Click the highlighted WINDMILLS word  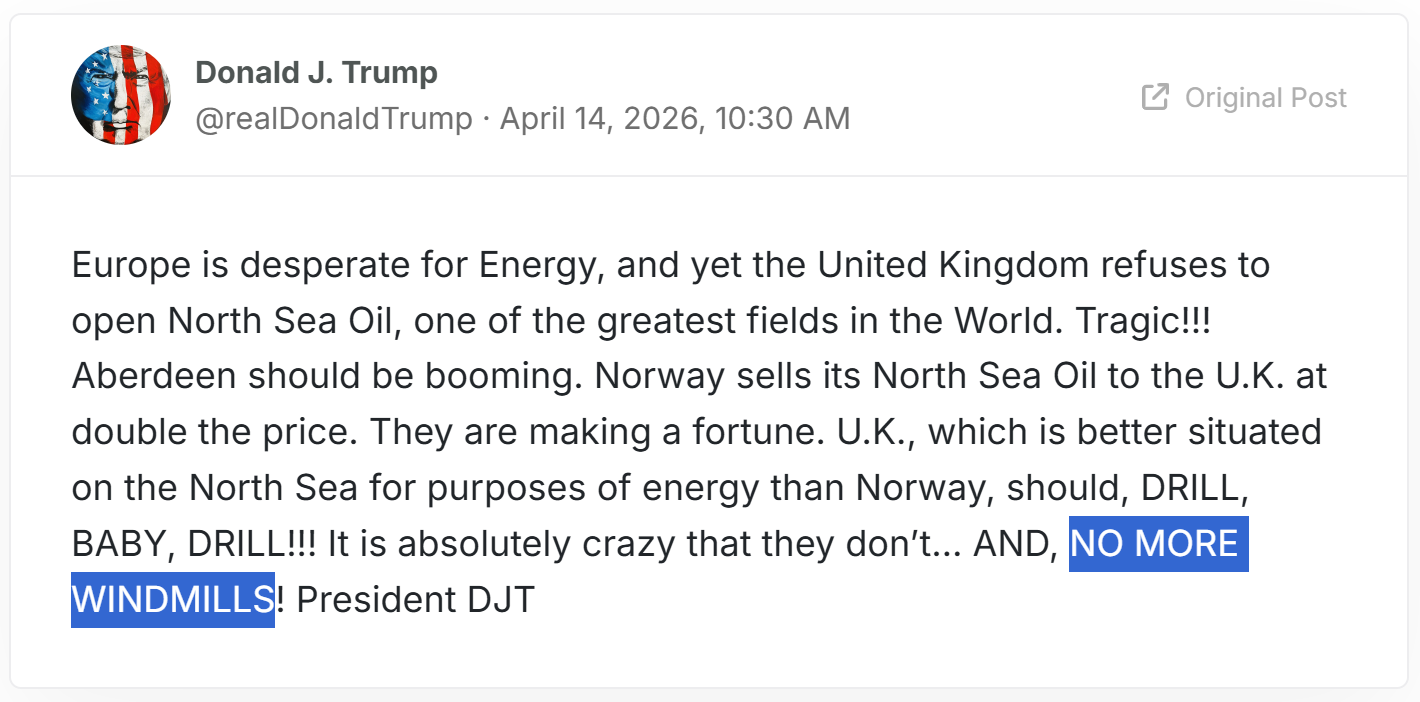click(x=172, y=600)
